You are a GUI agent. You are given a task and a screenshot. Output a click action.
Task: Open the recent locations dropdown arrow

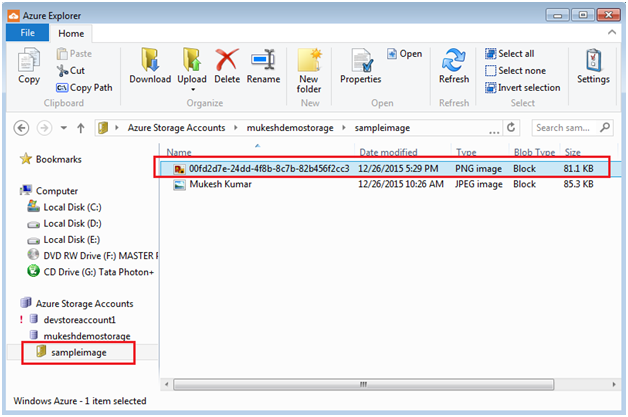tap(64, 128)
